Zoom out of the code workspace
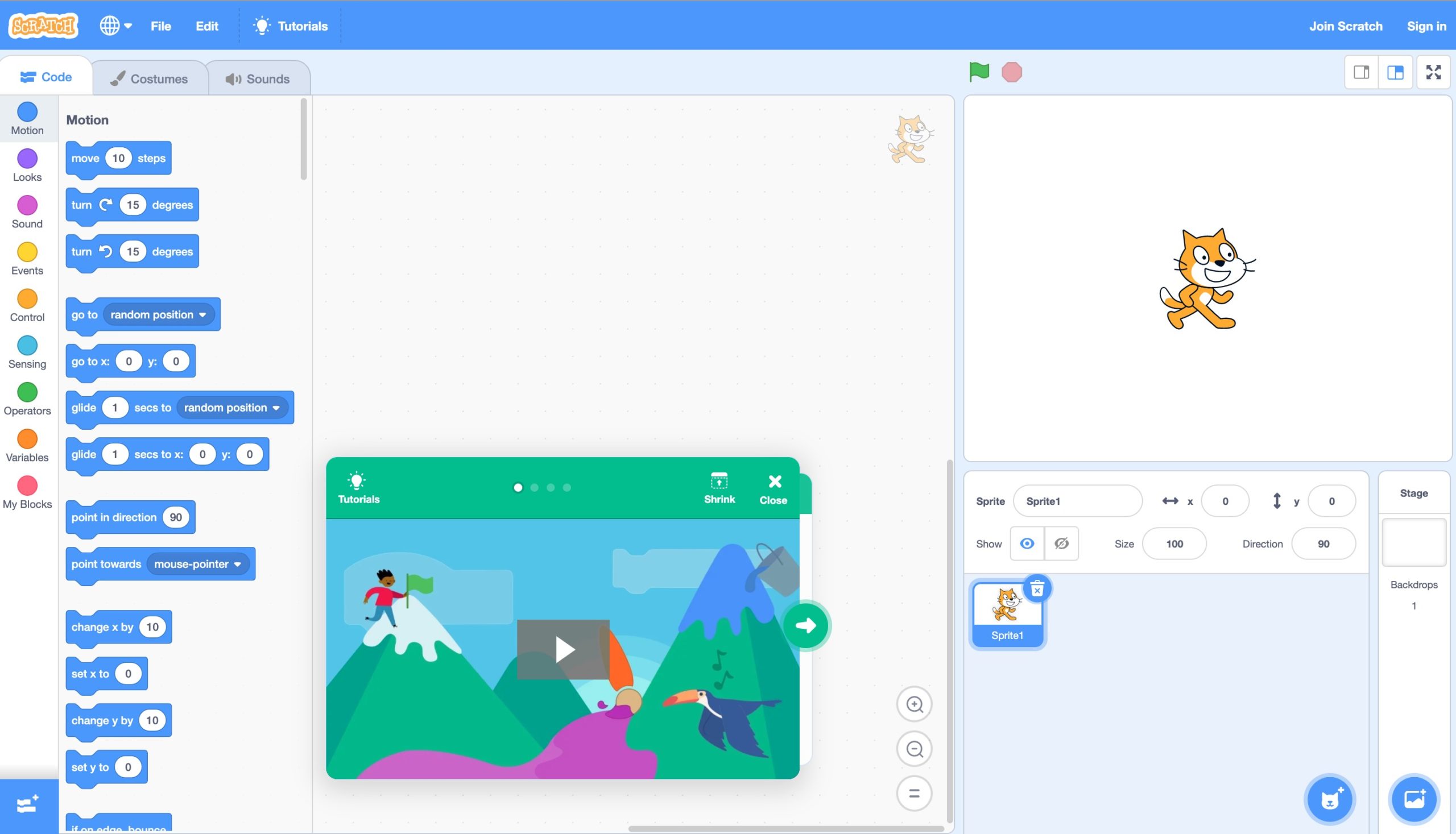 pyautogui.click(x=914, y=749)
